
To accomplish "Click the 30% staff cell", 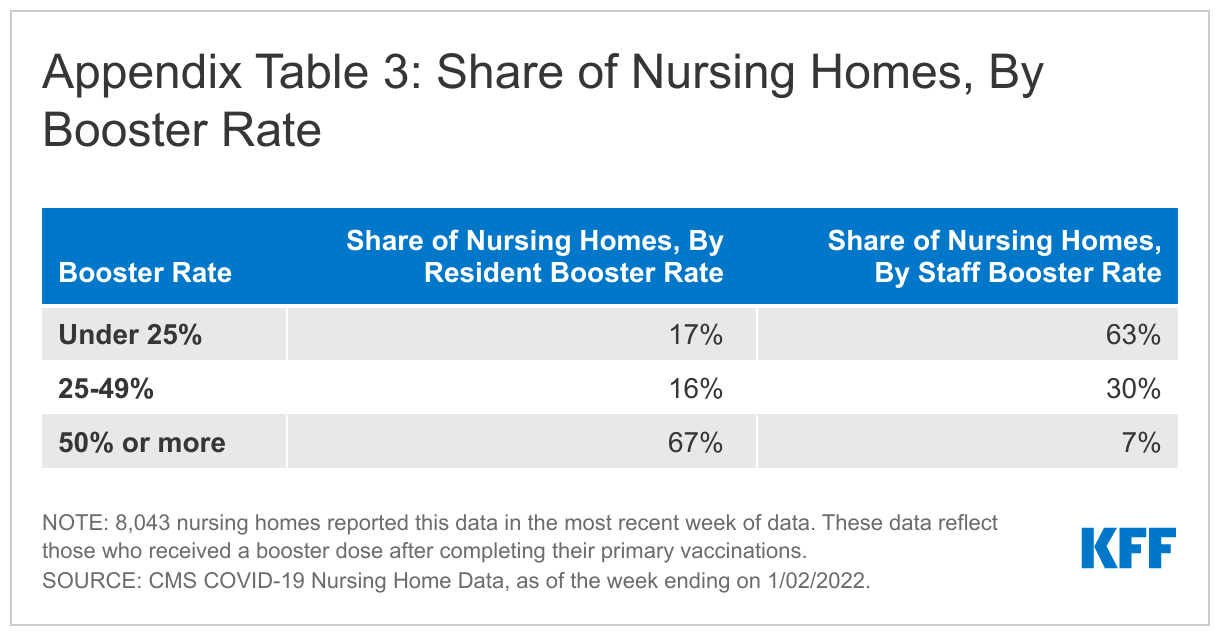I will pyautogui.click(x=1134, y=389).
